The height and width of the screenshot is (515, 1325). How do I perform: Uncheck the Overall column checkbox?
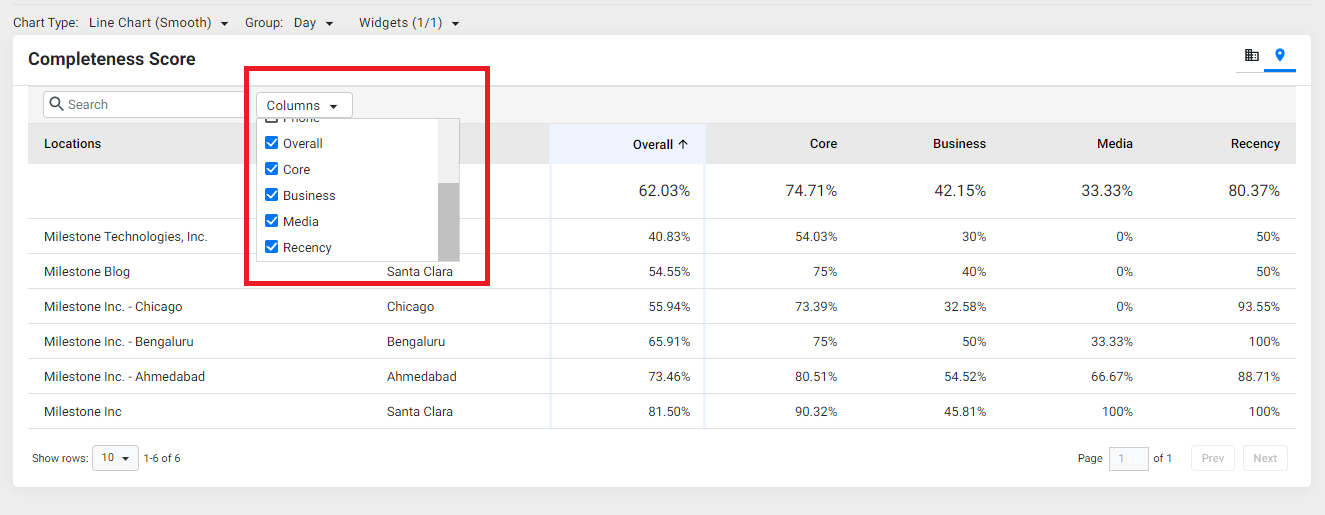tap(271, 143)
